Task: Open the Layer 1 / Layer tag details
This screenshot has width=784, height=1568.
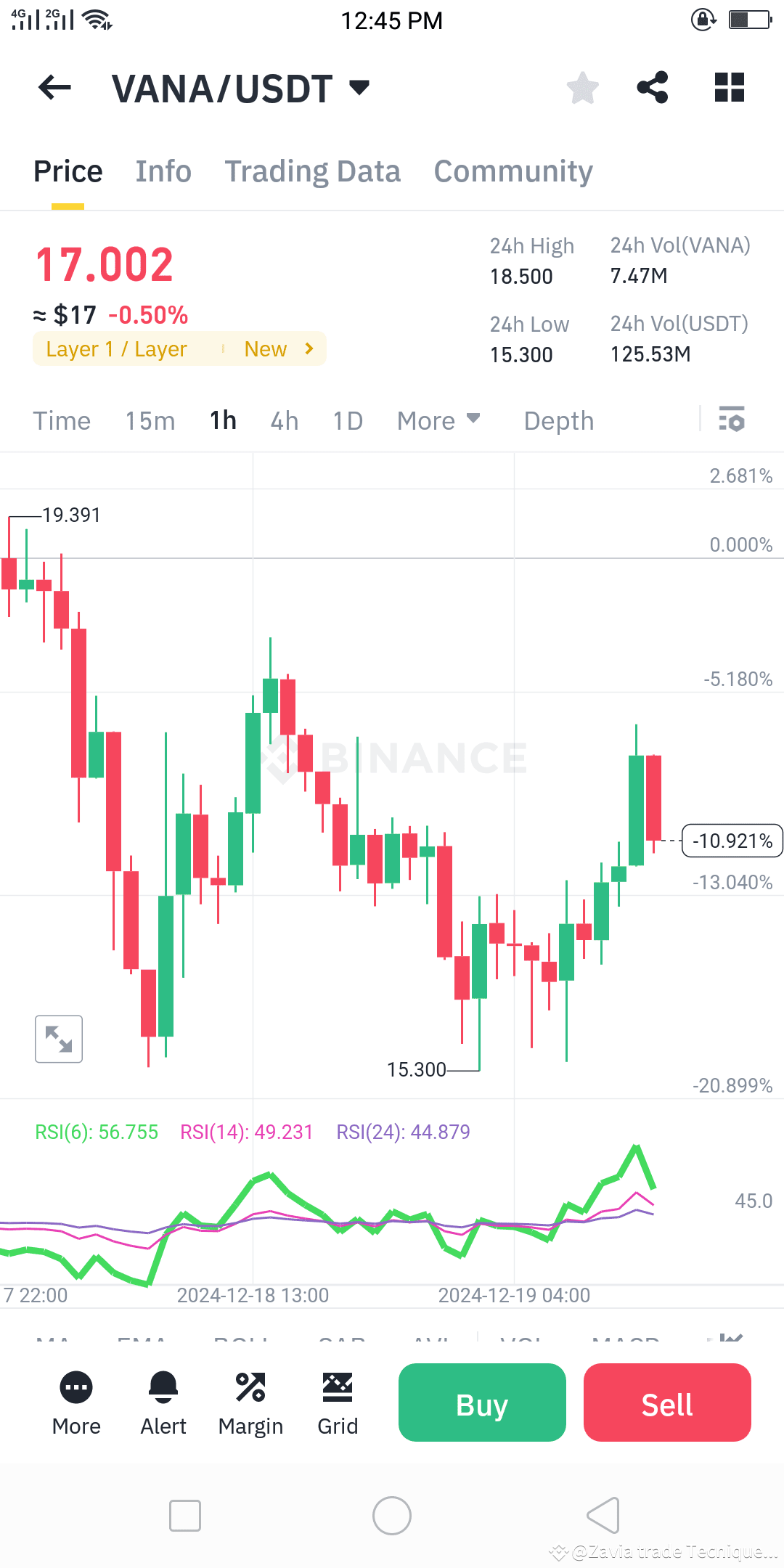Action: (x=179, y=348)
